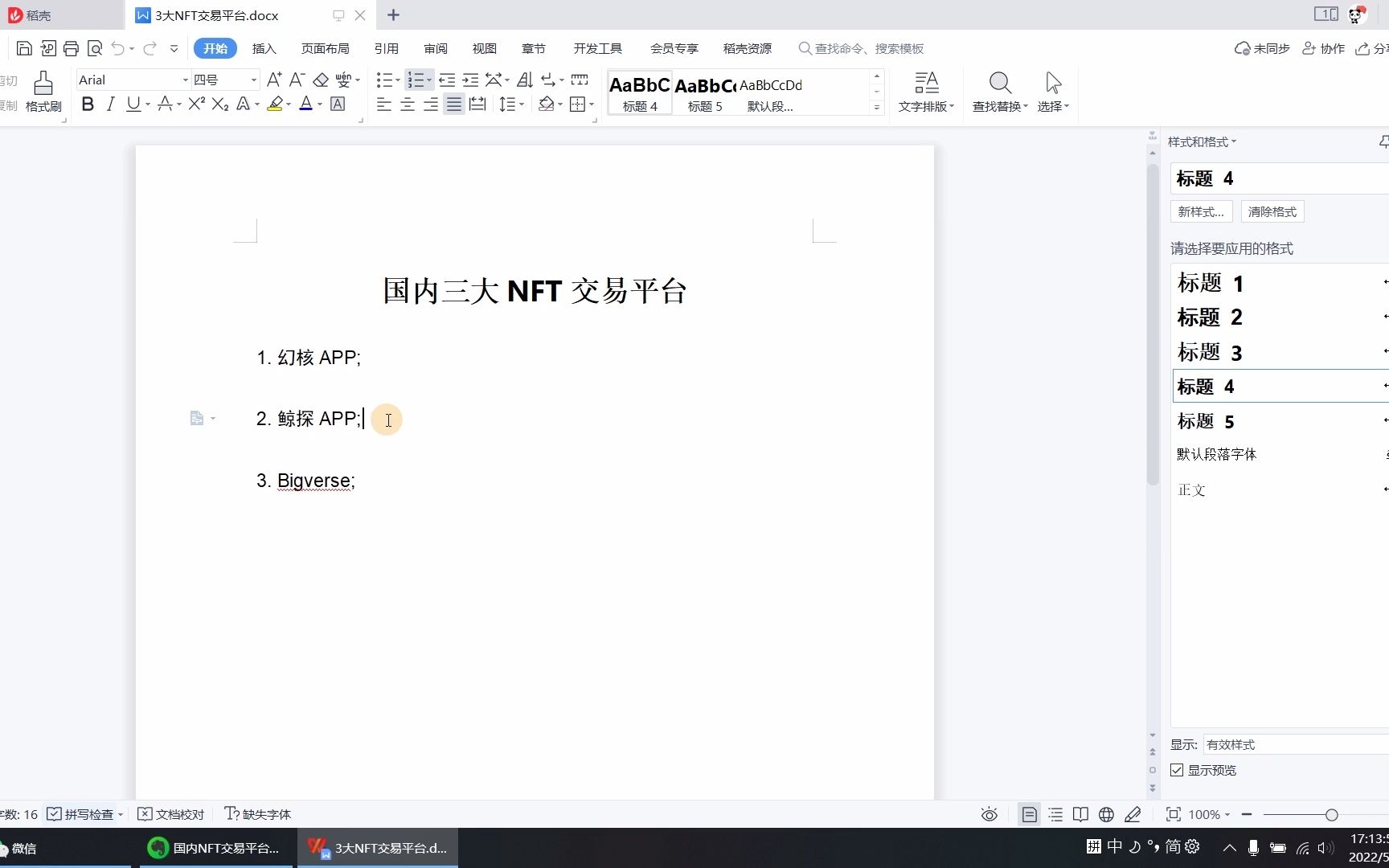Click 清除格式 button in styles pane
The image size is (1389, 868).
(x=1272, y=212)
